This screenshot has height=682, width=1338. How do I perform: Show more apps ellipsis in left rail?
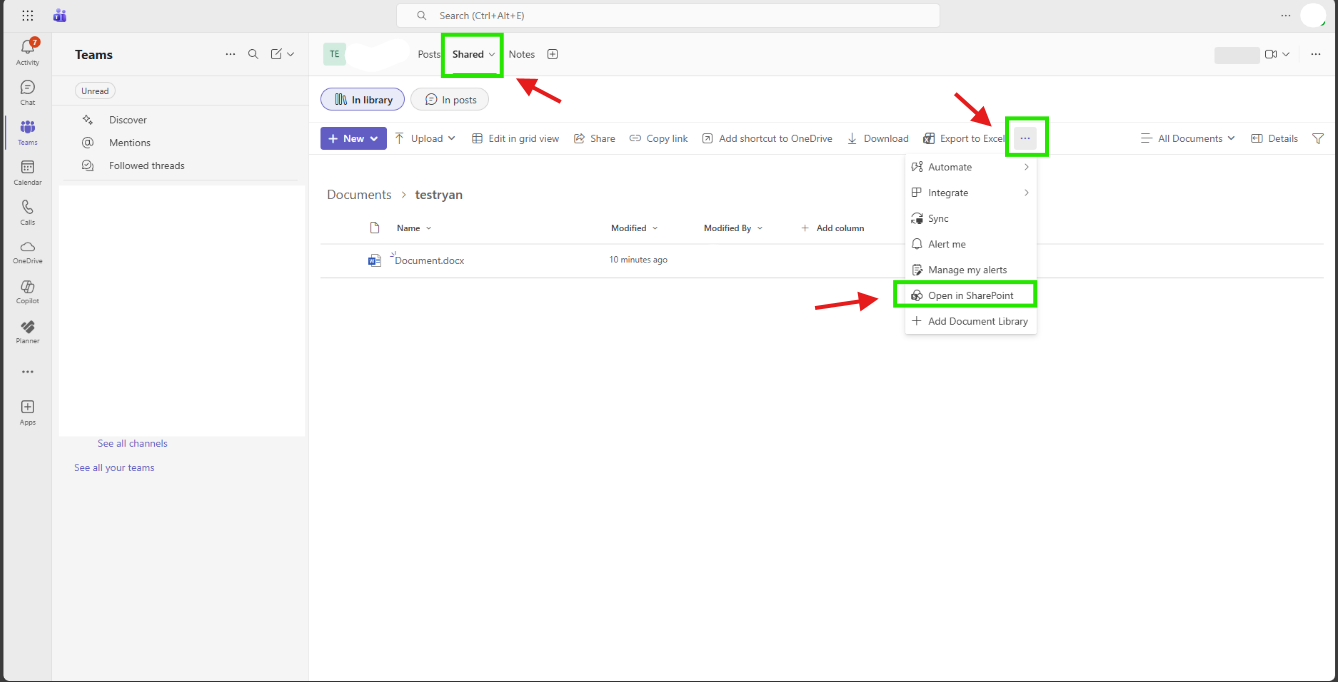(x=27, y=372)
